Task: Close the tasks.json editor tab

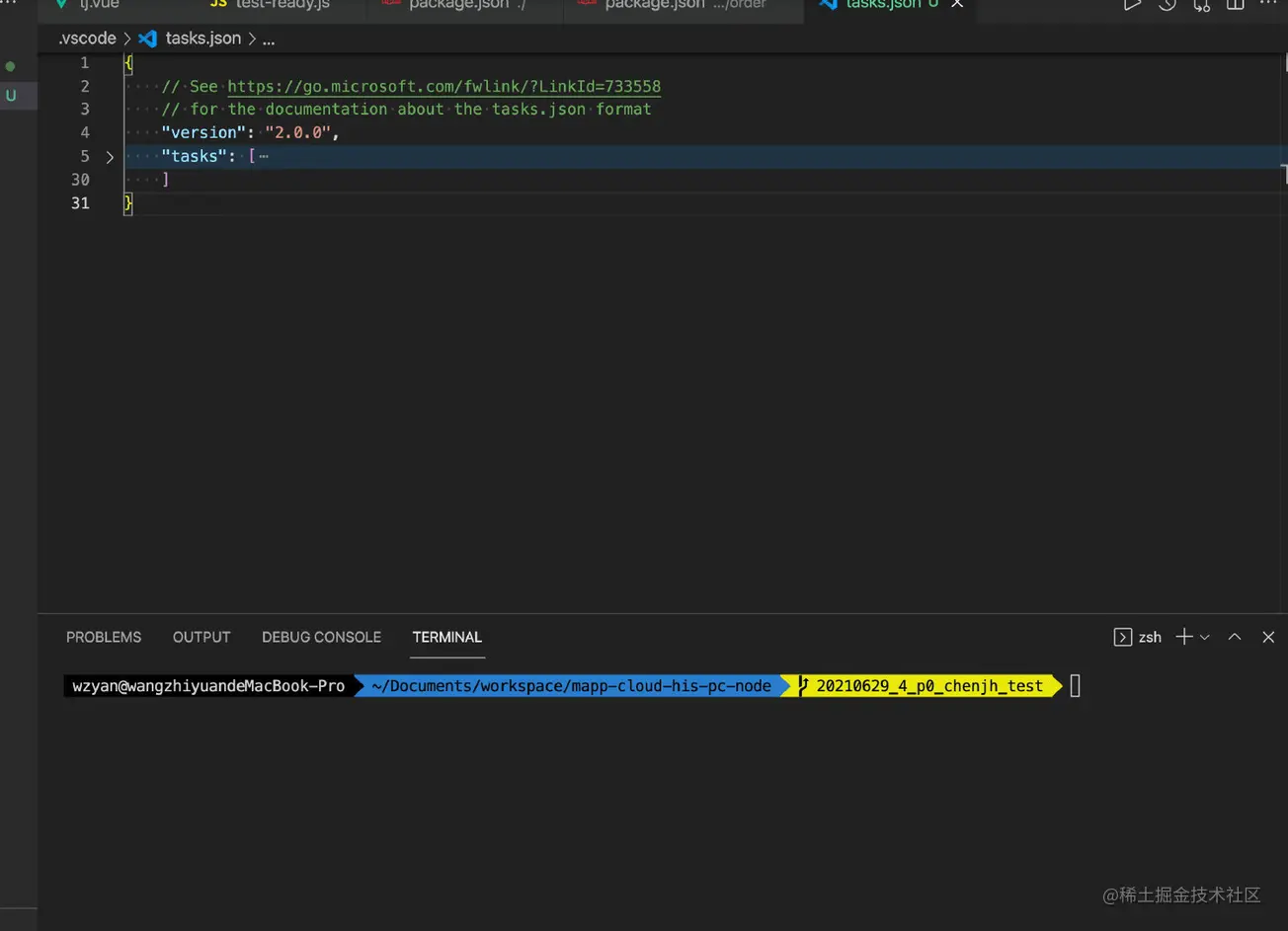Action: point(957,5)
